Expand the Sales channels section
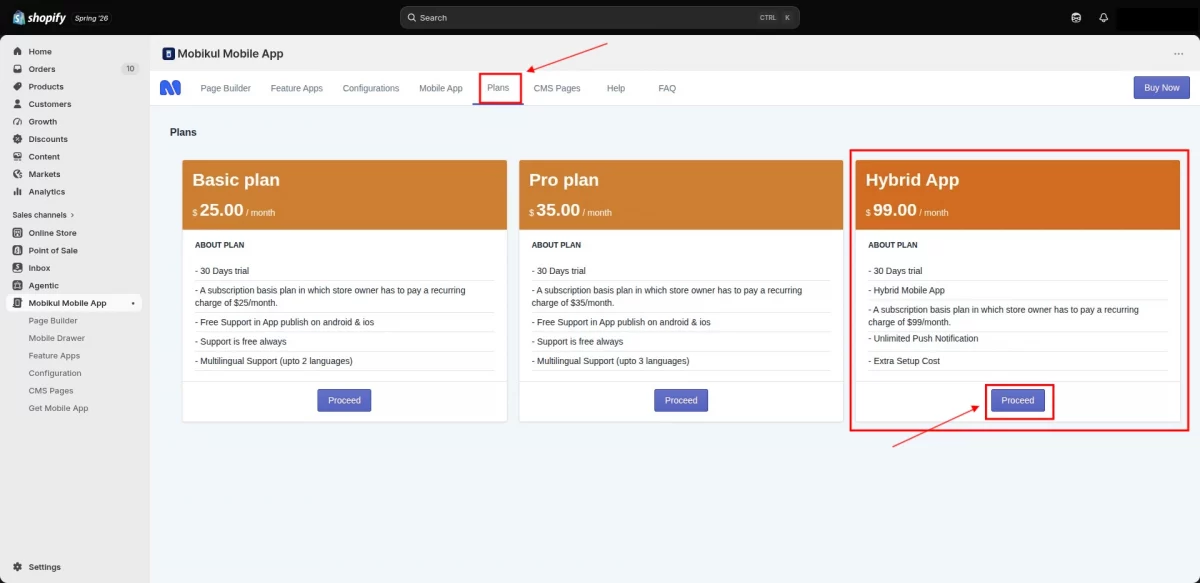This screenshot has width=1200, height=583. tap(43, 215)
